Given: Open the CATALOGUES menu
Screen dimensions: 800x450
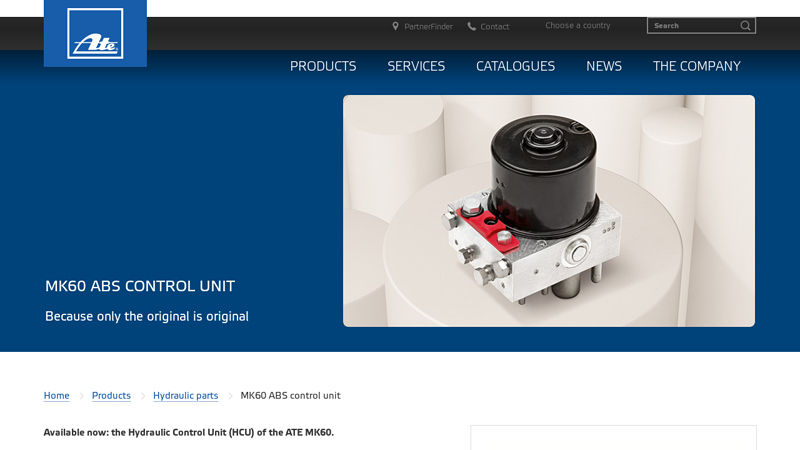Looking at the screenshot, I should 515,66.
